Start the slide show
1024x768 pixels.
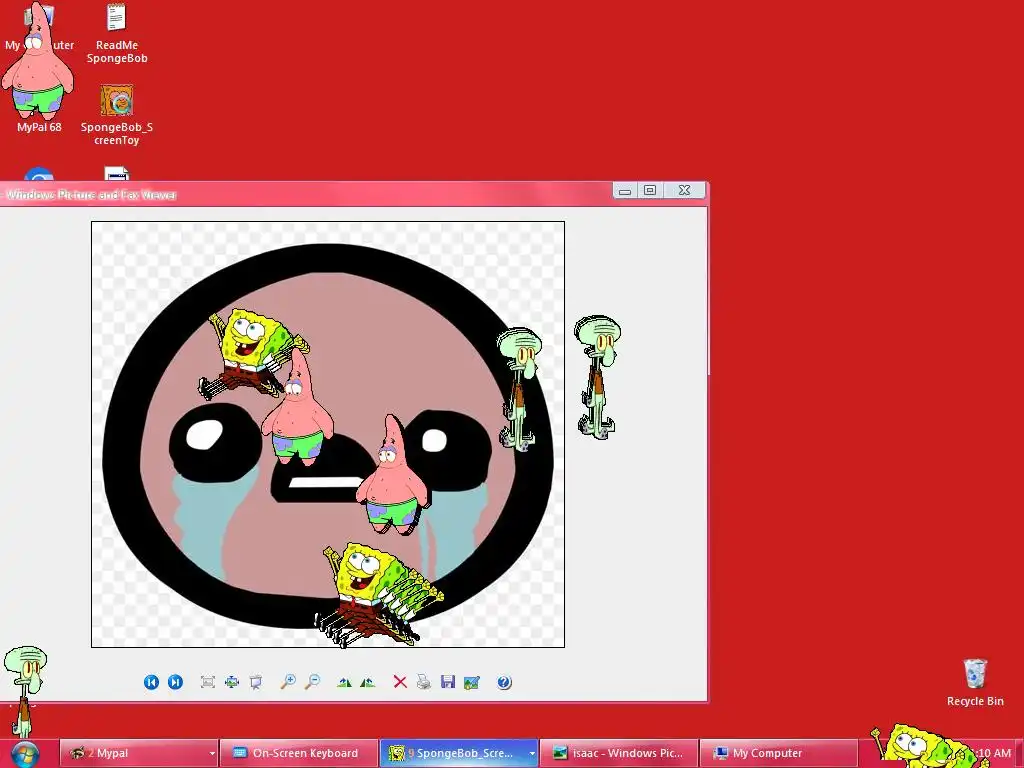pyautogui.click(x=256, y=682)
